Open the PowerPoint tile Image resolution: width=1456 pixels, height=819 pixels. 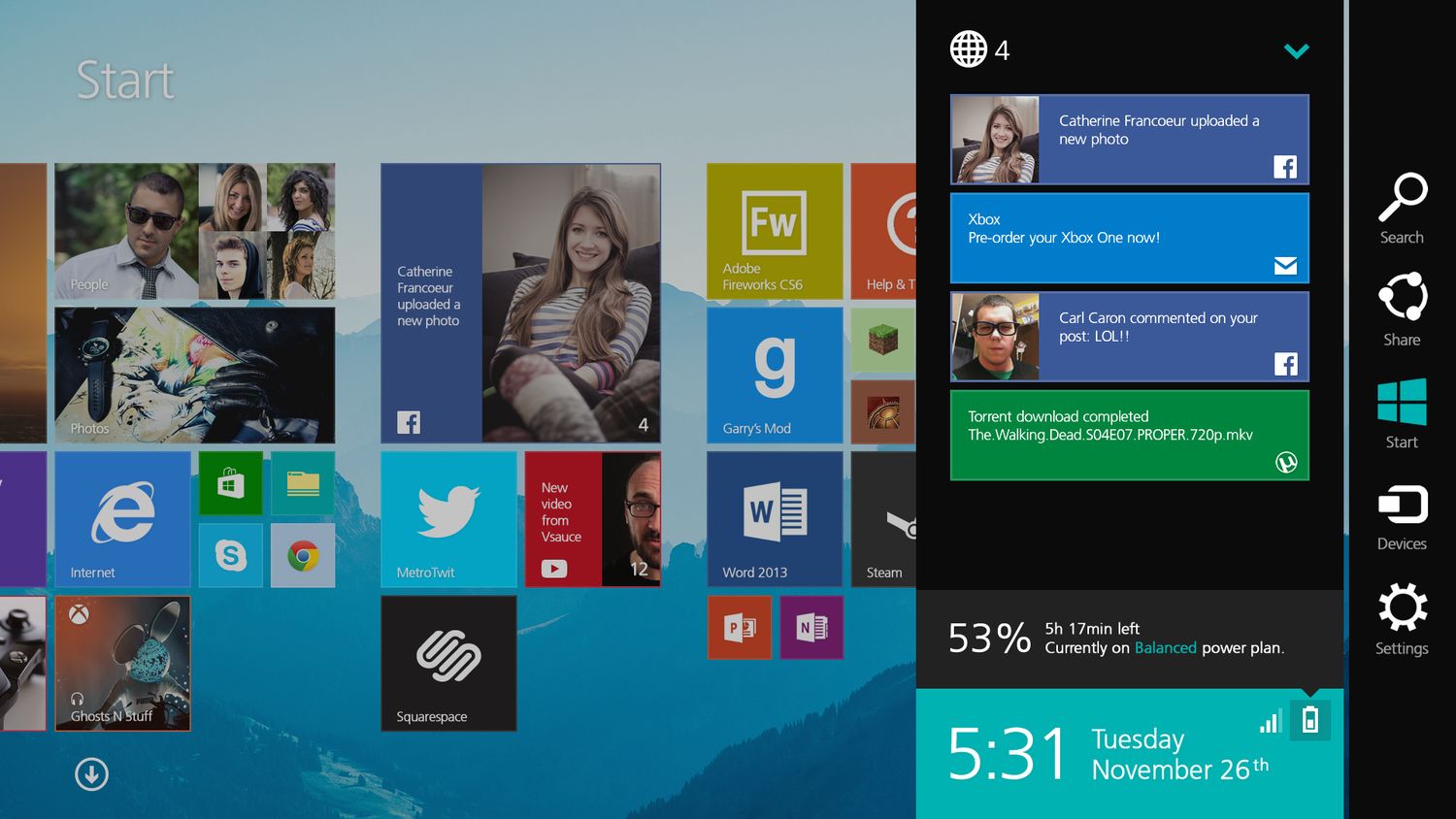tap(740, 627)
